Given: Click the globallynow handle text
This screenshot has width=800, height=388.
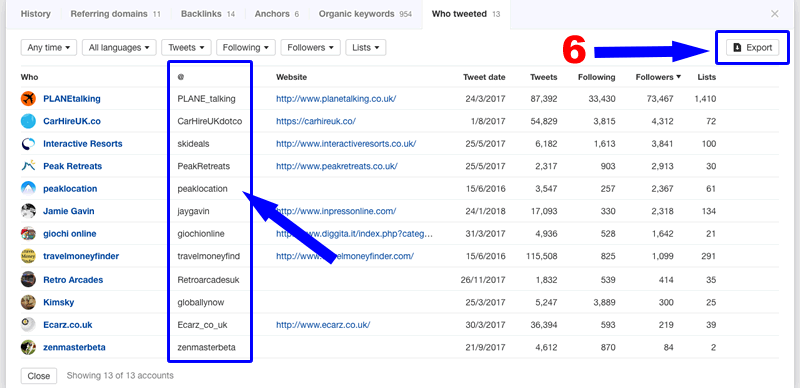Looking at the screenshot, I should click(x=201, y=302).
